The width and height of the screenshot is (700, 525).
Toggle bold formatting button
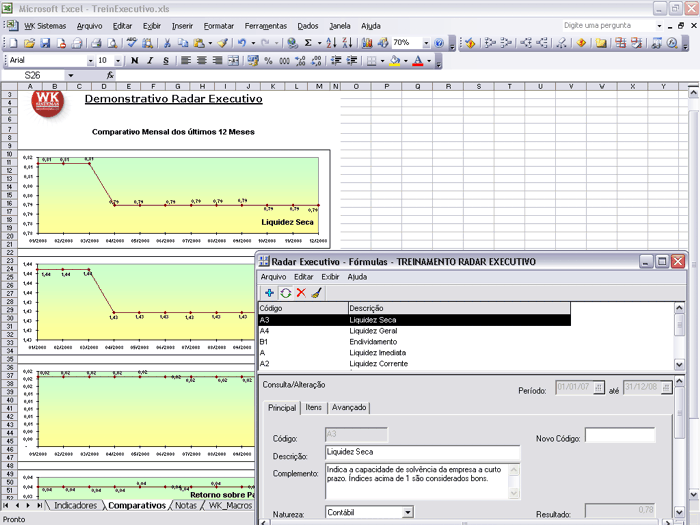(x=135, y=61)
